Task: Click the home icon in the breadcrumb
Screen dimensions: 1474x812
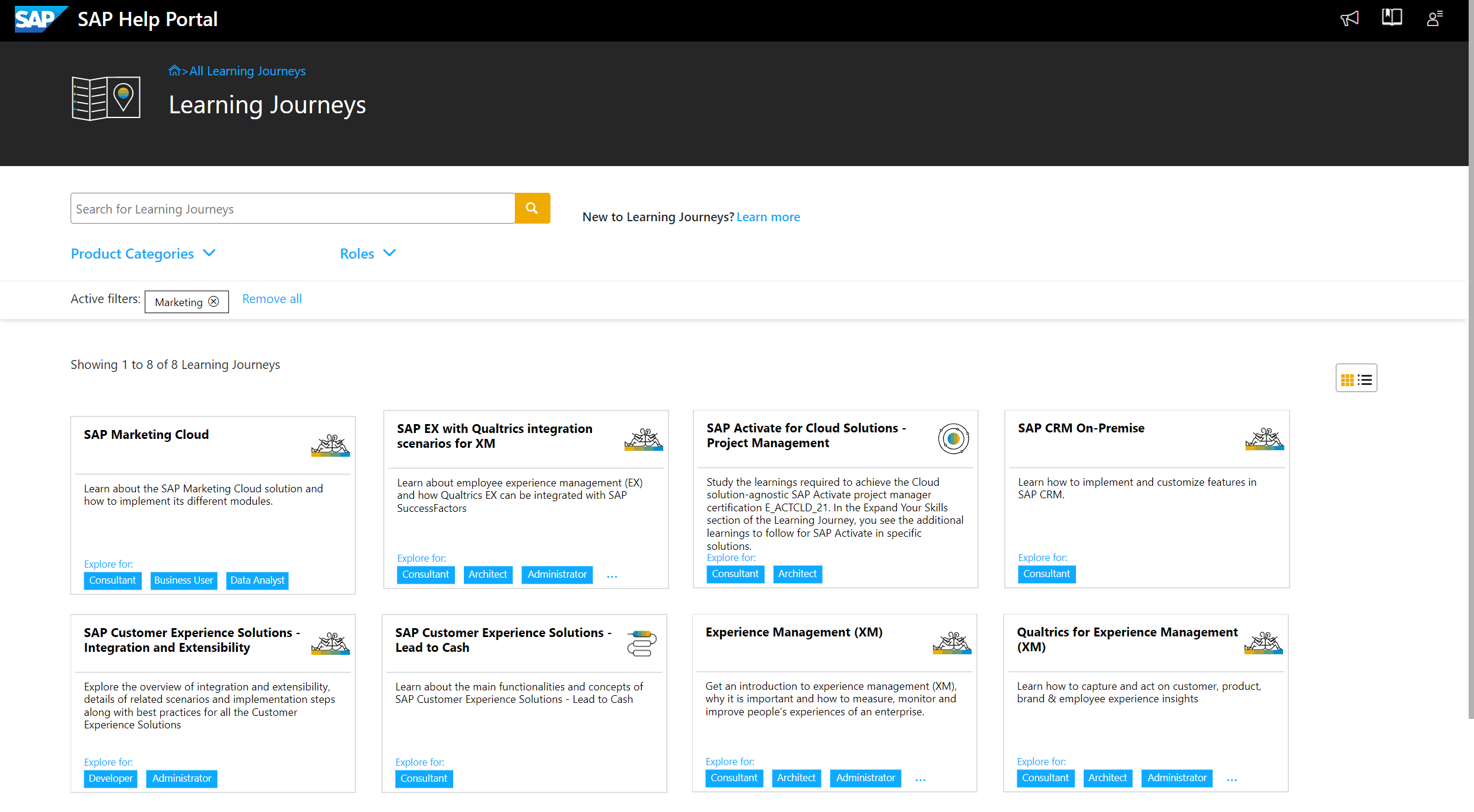Action: [x=174, y=70]
